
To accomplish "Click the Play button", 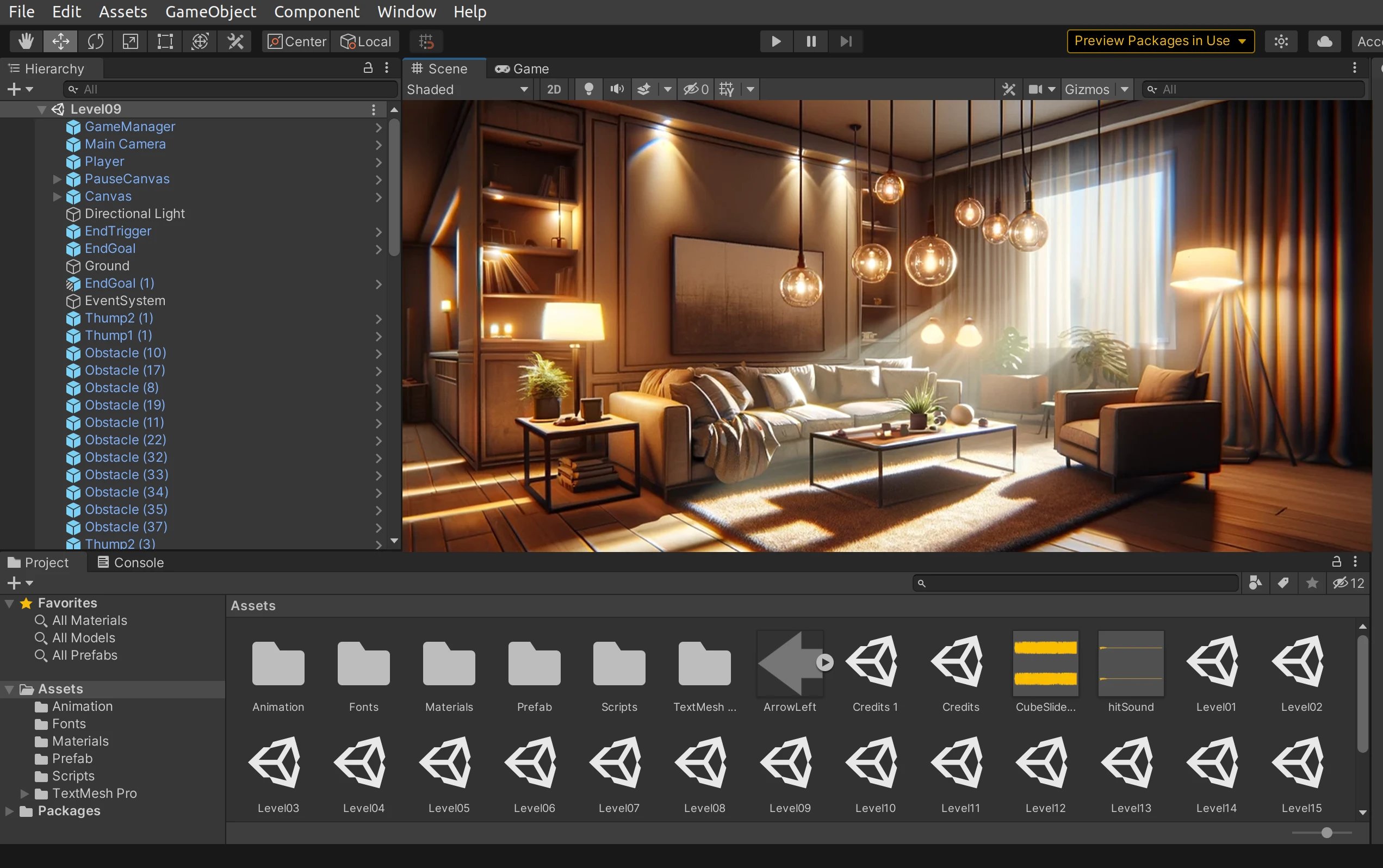I will [776, 41].
